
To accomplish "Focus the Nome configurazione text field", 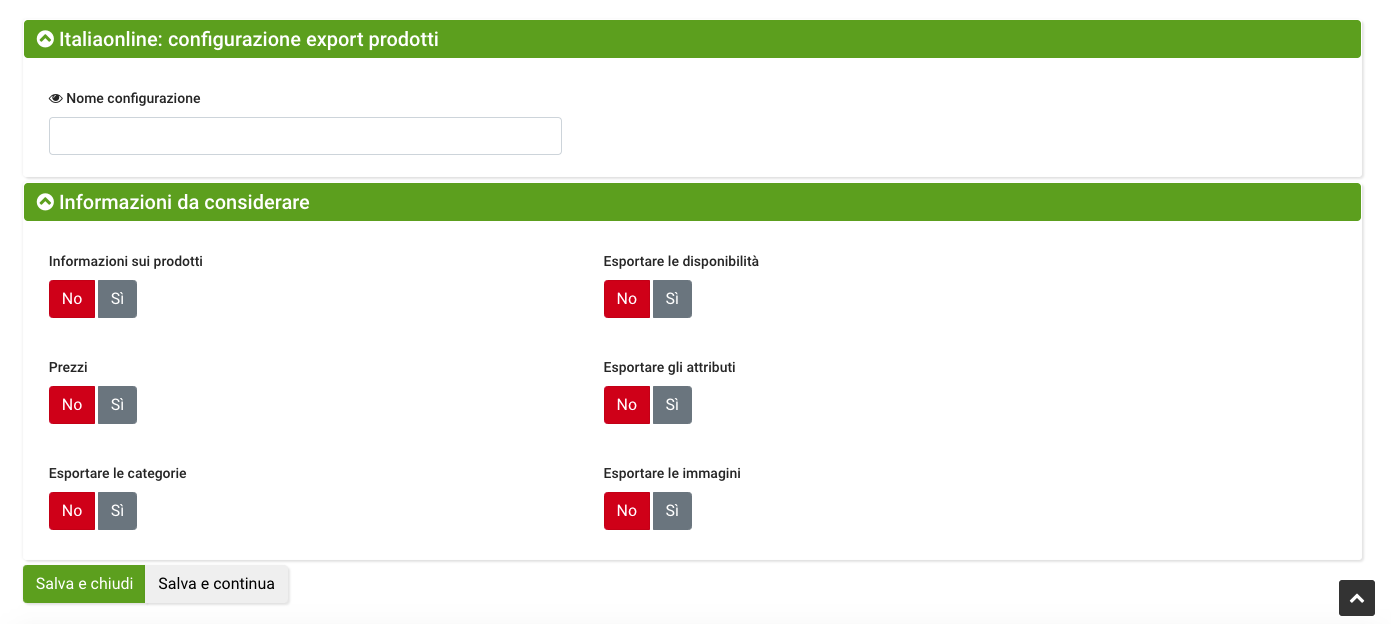I will [x=305, y=136].
